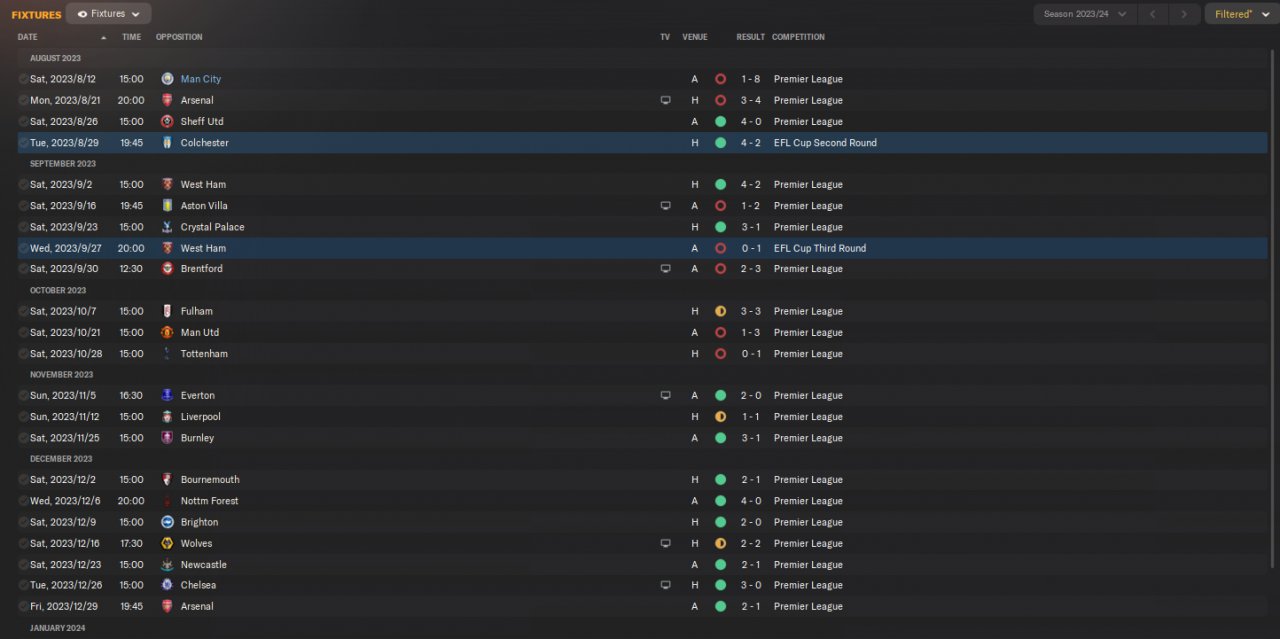Toggle the check circle for the Man City fixture
Screen dimensions: 1280x639
point(23,79)
